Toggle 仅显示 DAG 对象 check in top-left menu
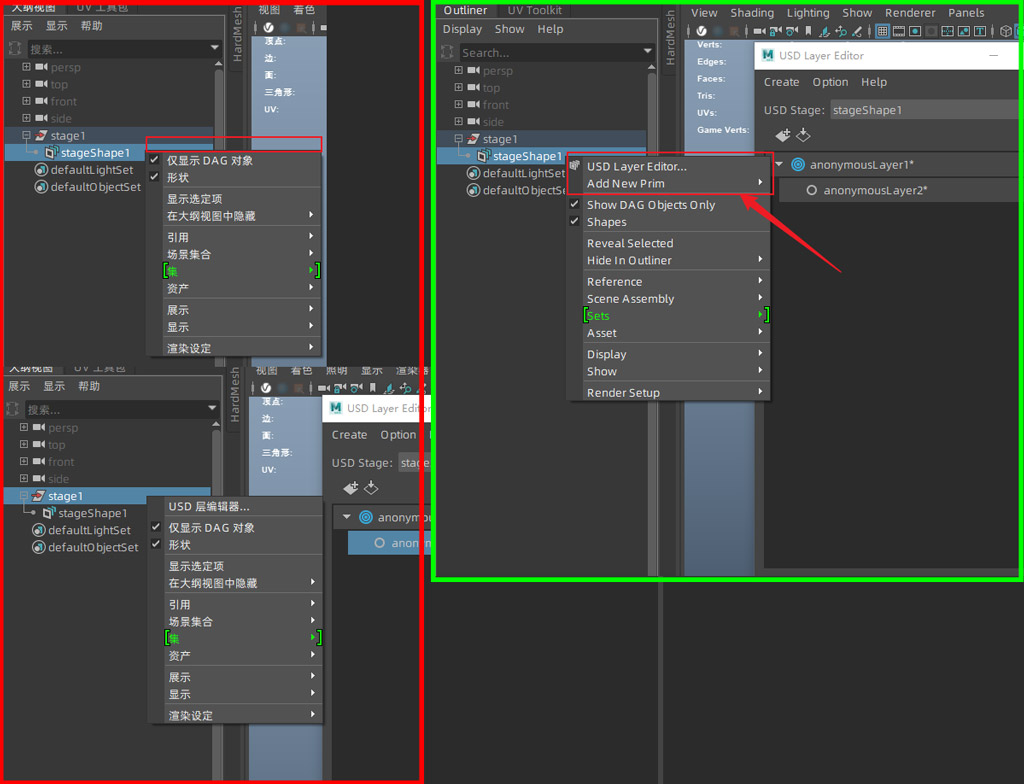The height and width of the screenshot is (784, 1024). click(154, 160)
